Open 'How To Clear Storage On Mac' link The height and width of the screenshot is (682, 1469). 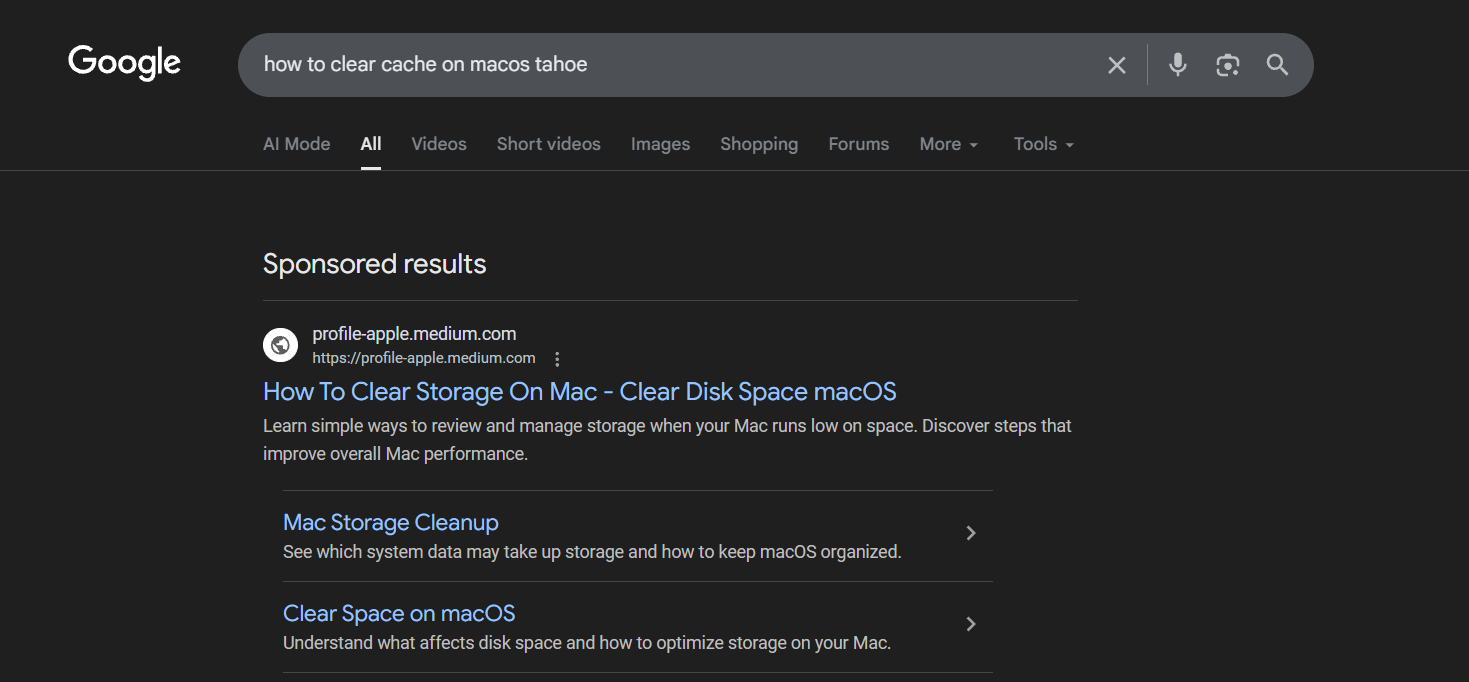coord(579,391)
